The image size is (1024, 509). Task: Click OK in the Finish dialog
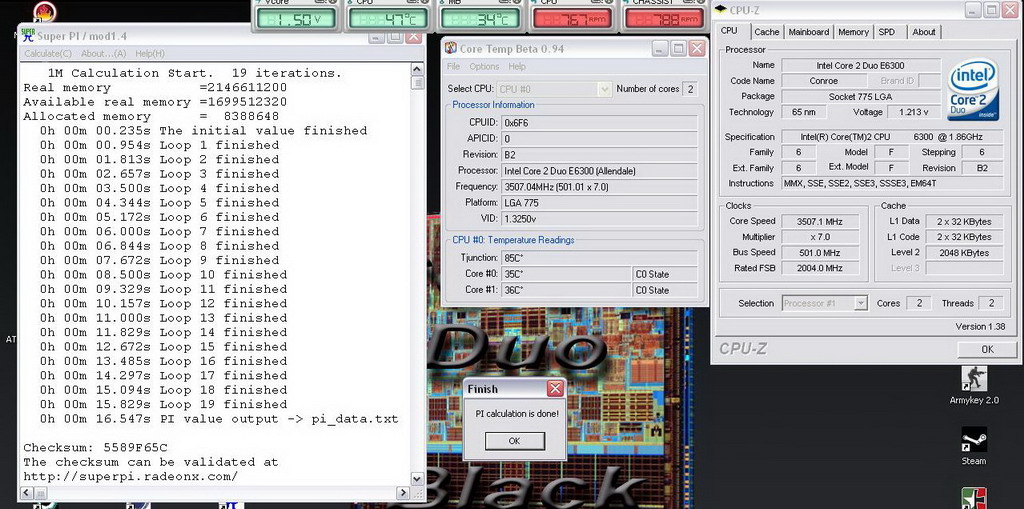click(515, 441)
